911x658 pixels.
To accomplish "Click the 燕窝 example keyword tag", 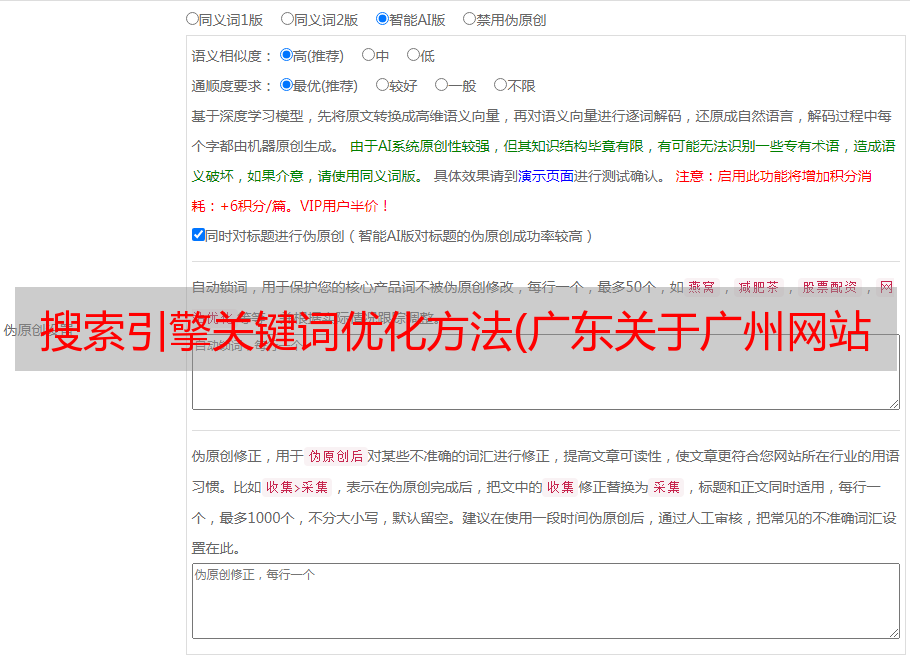I will tap(701, 287).
